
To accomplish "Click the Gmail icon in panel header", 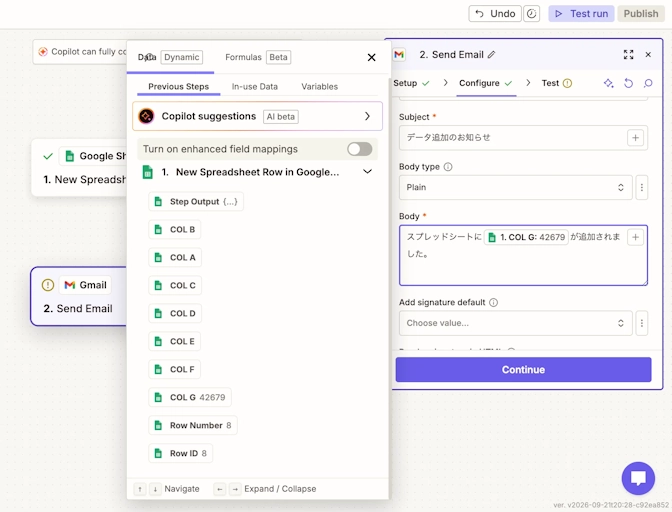I will [399, 54].
